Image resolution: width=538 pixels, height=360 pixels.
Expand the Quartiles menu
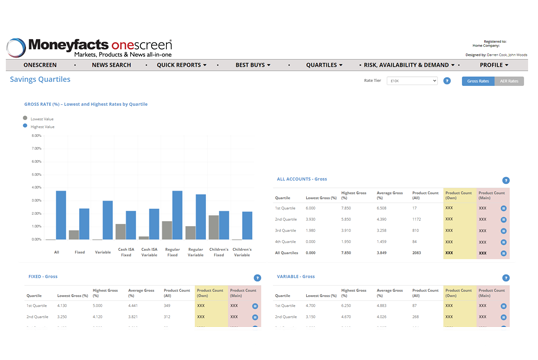[324, 65]
